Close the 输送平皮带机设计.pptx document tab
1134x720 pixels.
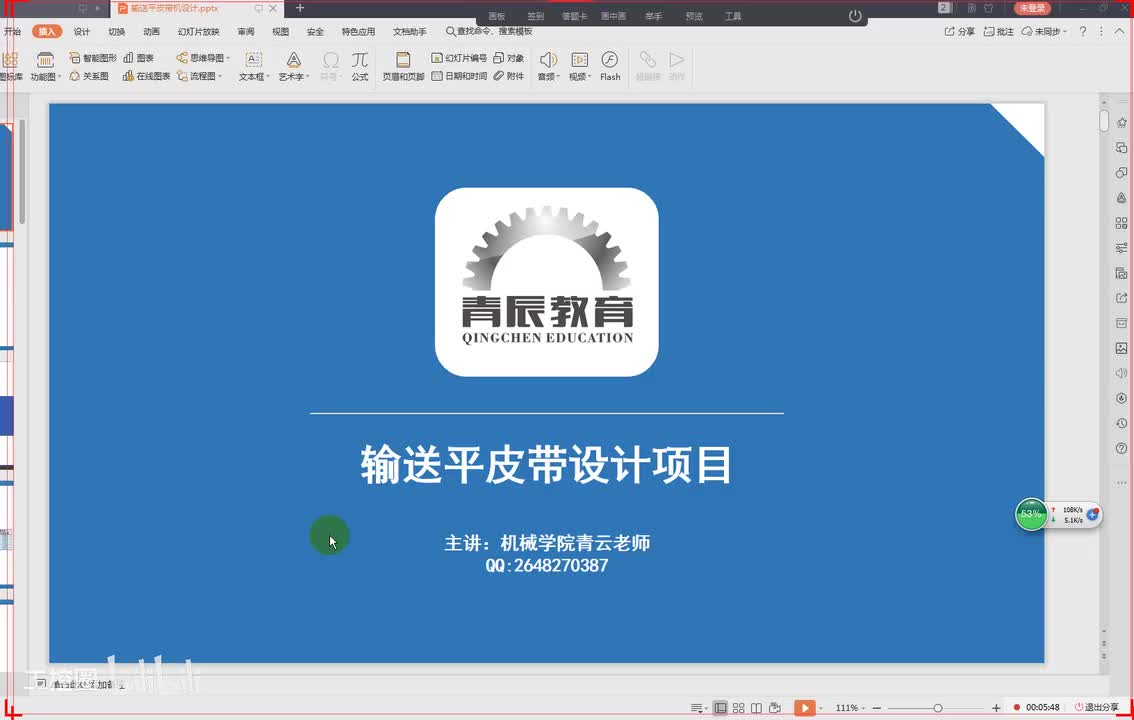click(x=273, y=8)
